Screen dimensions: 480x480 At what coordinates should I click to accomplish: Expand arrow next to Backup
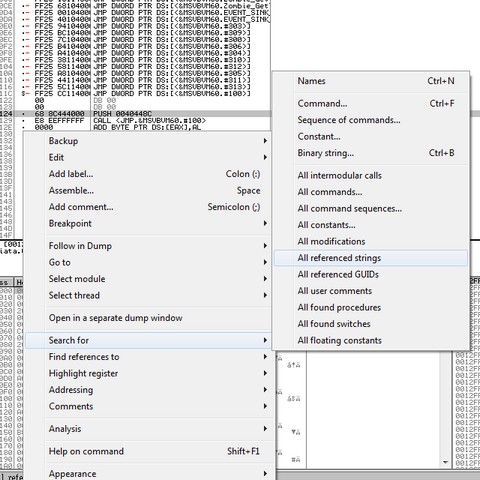click(265, 141)
